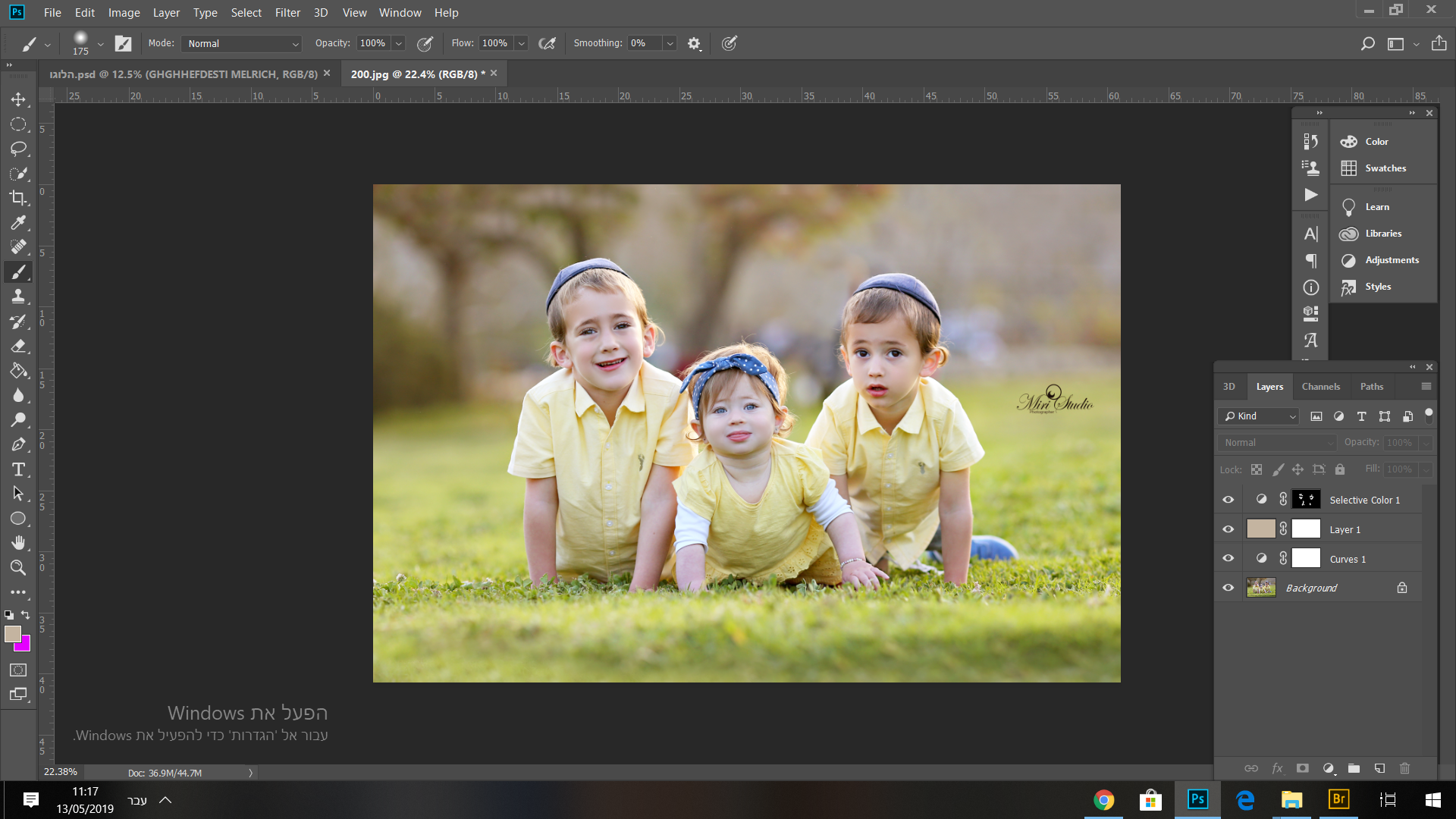The height and width of the screenshot is (819, 1456).
Task: Select the Lasso tool
Action: [x=18, y=149]
